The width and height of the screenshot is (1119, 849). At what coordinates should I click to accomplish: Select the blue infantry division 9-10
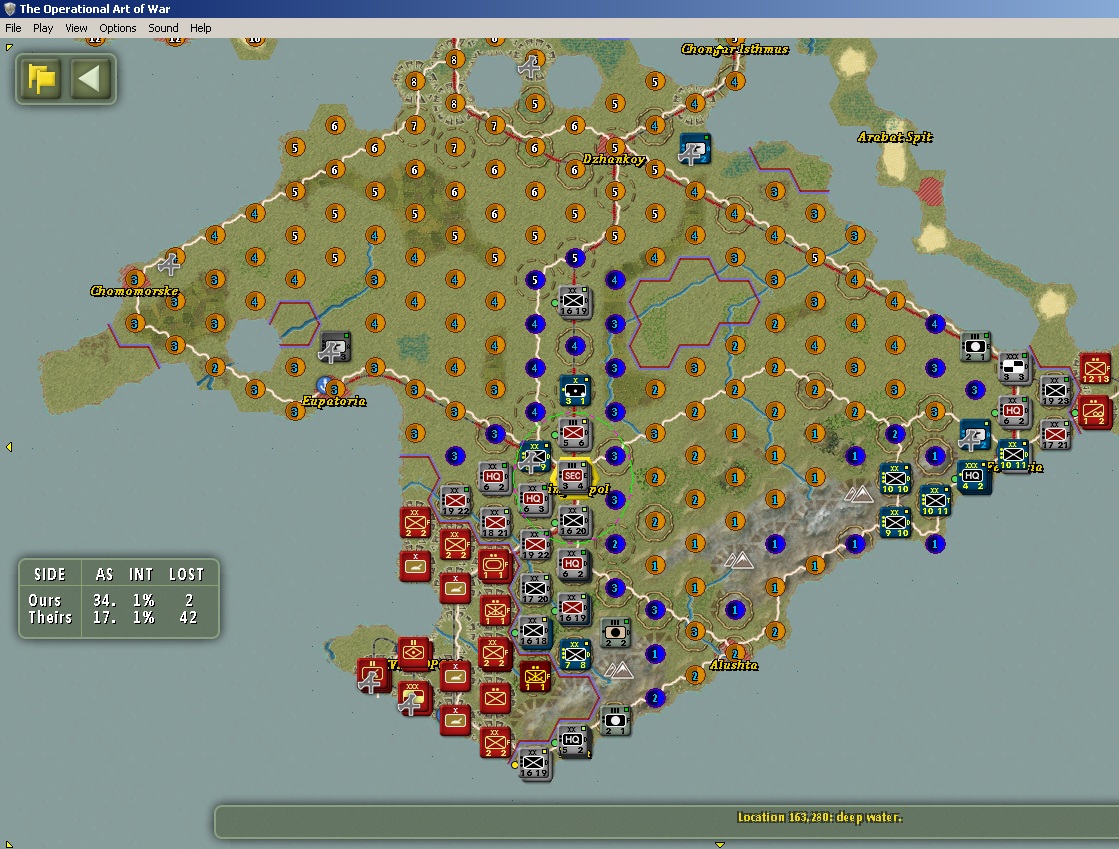point(895,522)
